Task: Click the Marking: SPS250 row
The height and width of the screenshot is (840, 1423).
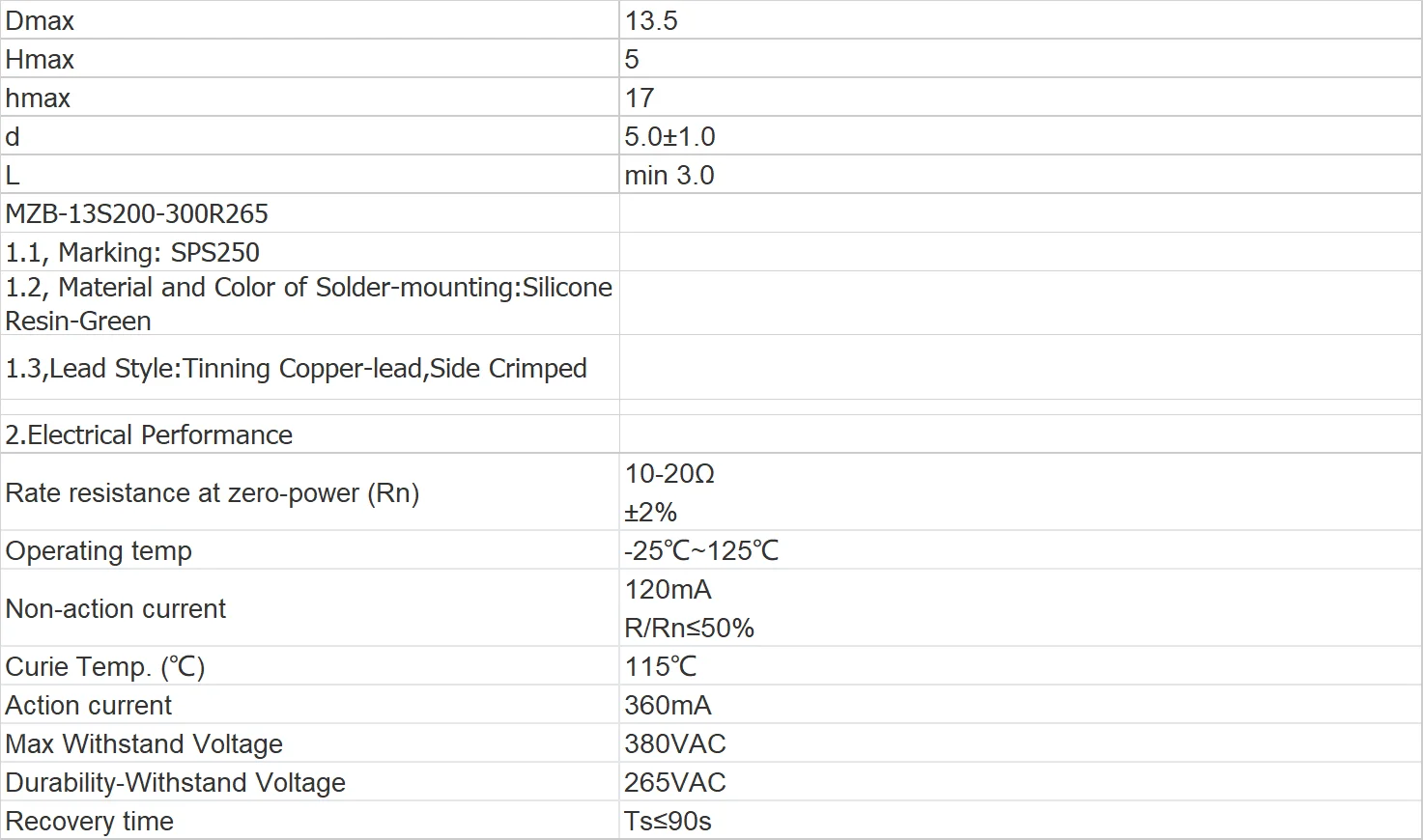Action: (x=132, y=252)
